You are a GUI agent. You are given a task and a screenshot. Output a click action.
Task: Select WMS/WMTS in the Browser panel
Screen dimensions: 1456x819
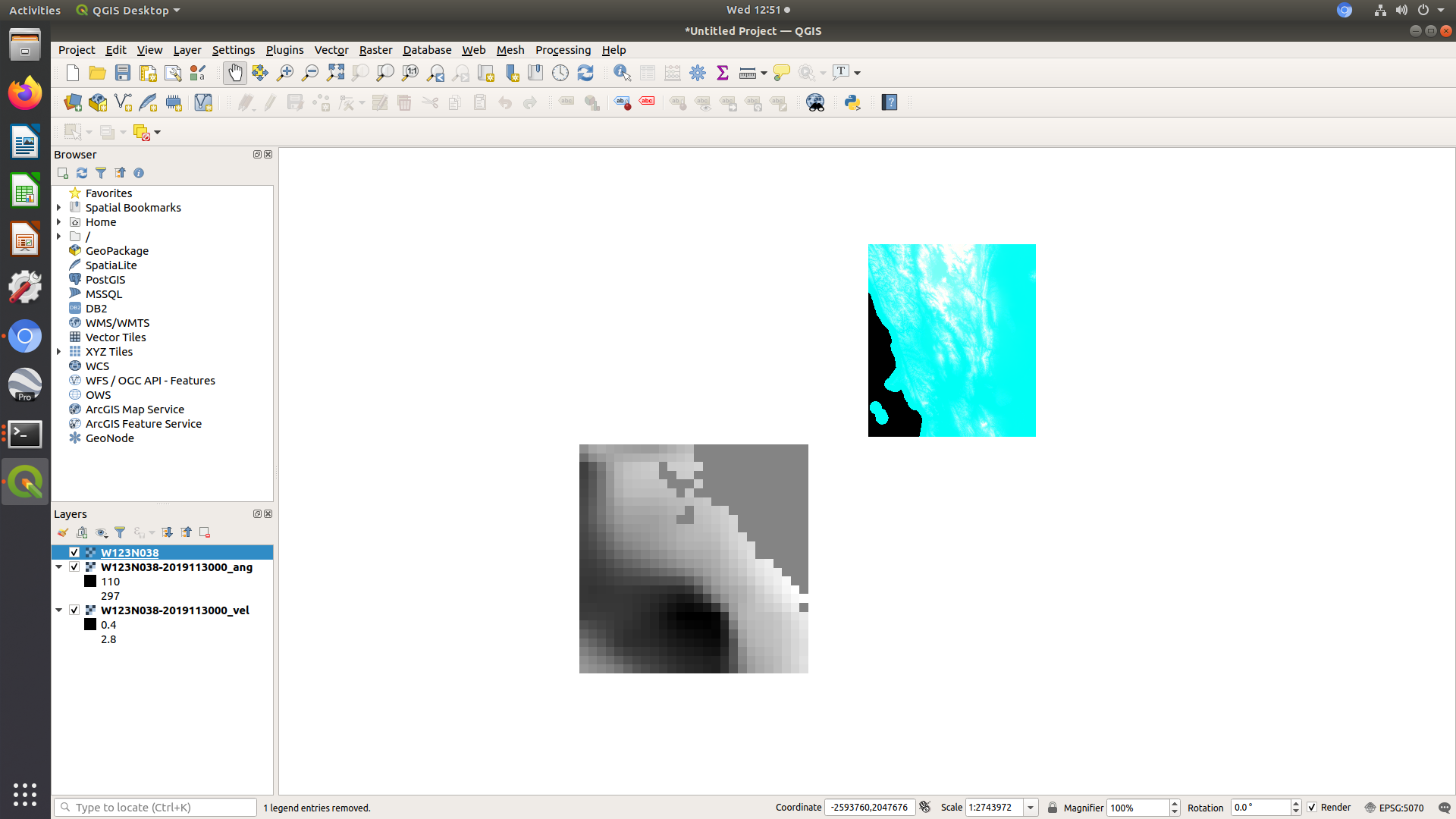(x=117, y=322)
